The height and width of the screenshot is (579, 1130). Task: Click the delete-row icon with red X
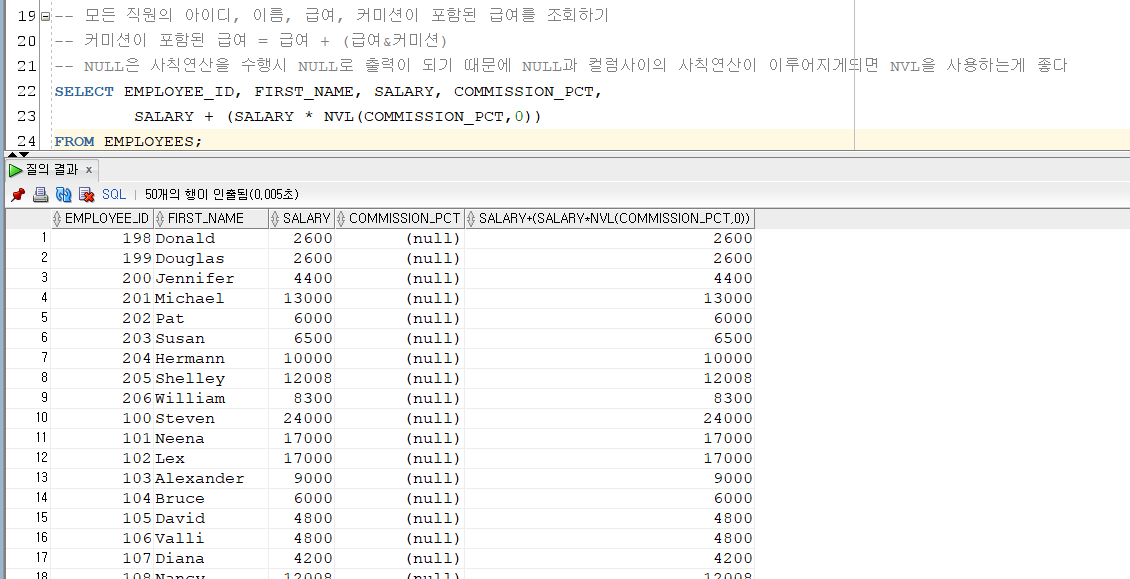click(86, 194)
